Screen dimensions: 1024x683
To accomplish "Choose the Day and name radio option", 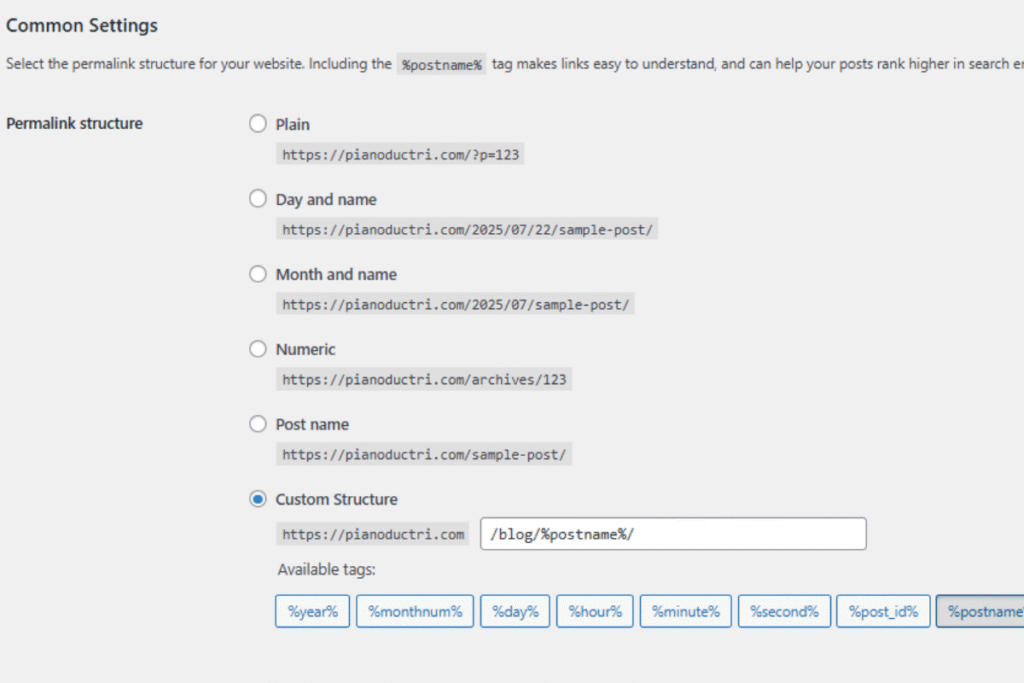I will [258, 199].
